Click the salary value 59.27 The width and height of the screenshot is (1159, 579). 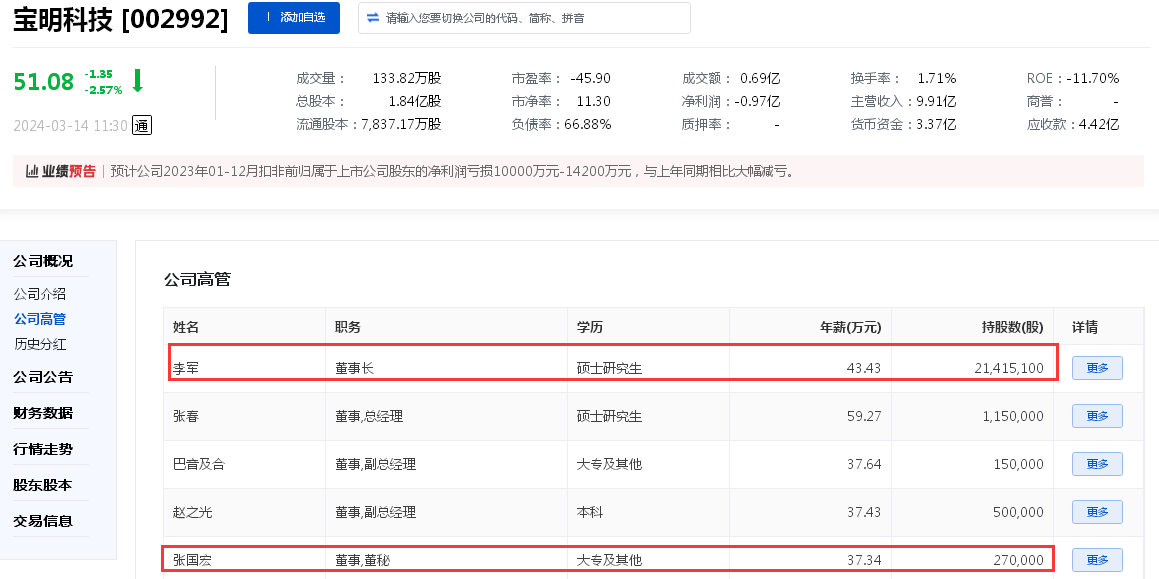click(x=864, y=416)
